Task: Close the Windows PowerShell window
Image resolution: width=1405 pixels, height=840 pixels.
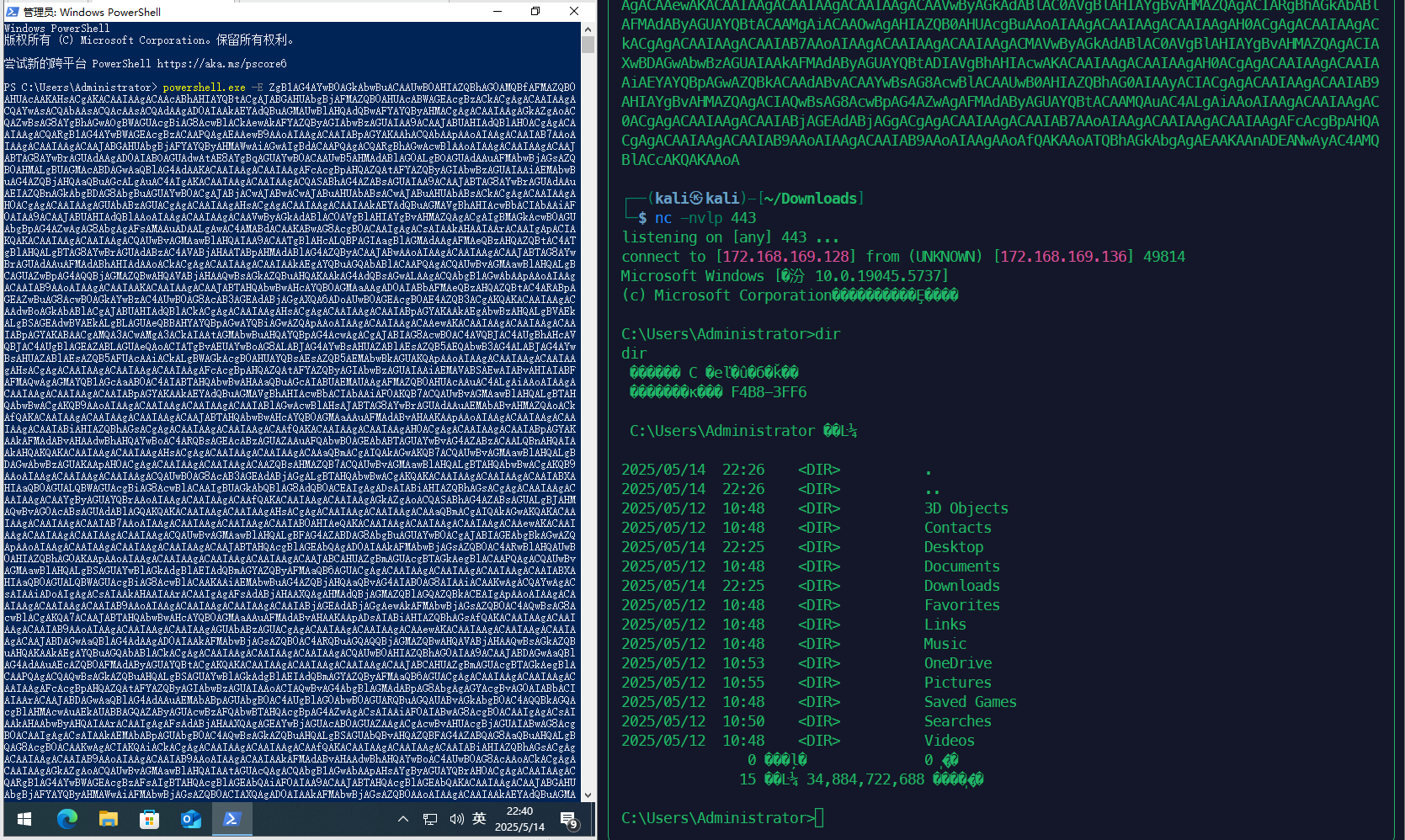Action: point(574,11)
